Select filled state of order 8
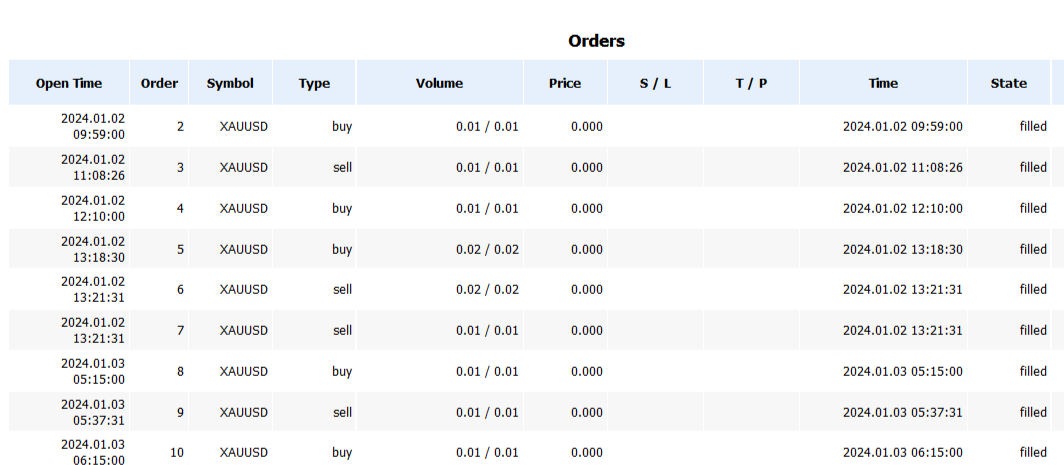 click(1033, 371)
